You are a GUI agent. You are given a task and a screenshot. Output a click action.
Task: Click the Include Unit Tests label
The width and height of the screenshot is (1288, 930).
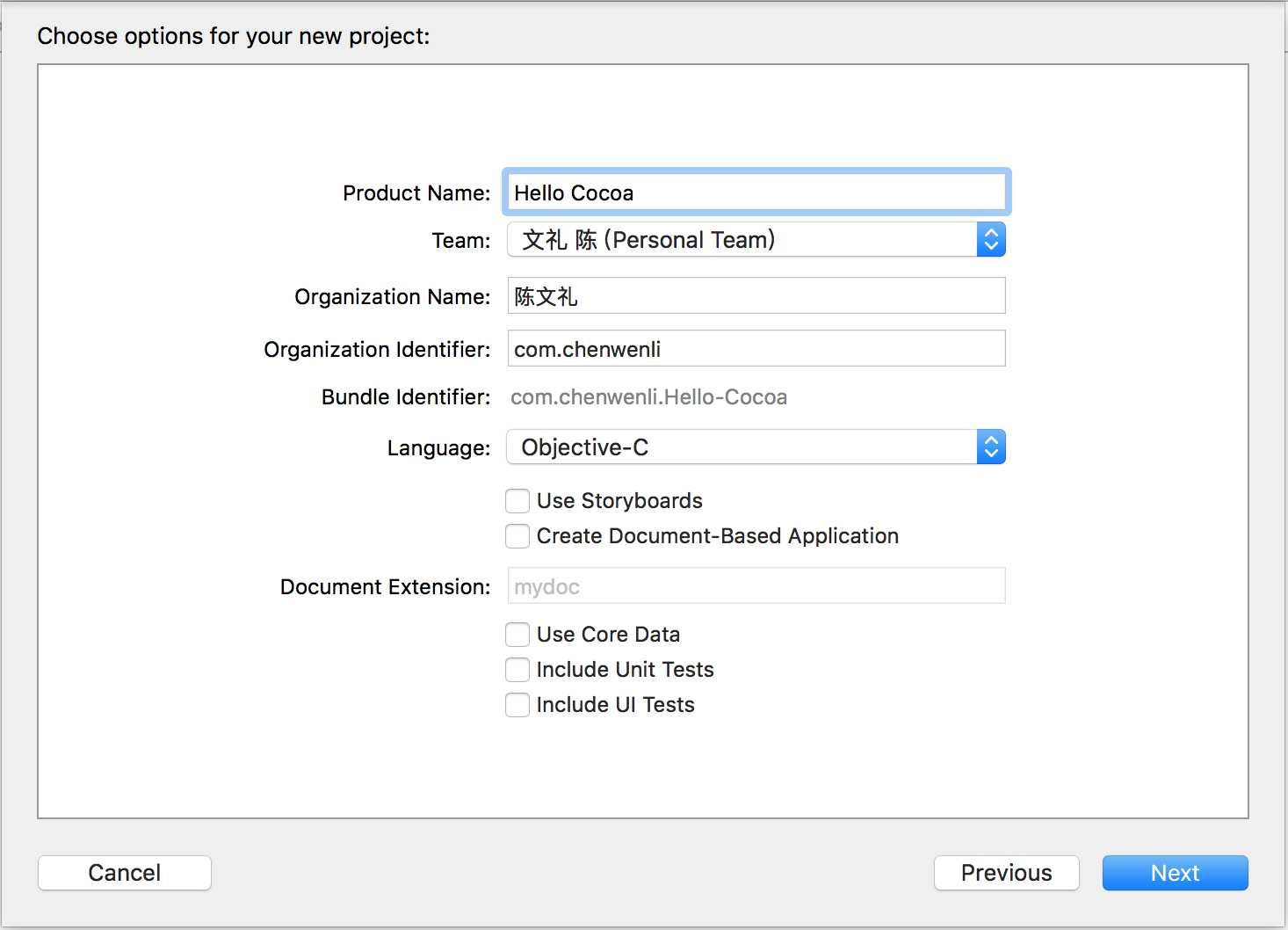click(625, 670)
